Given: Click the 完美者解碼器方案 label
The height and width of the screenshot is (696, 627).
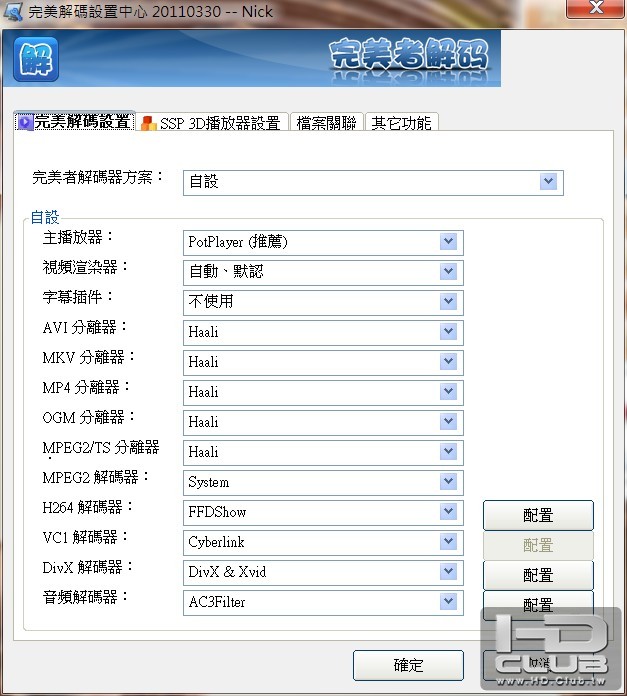Looking at the screenshot, I should point(98,177).
